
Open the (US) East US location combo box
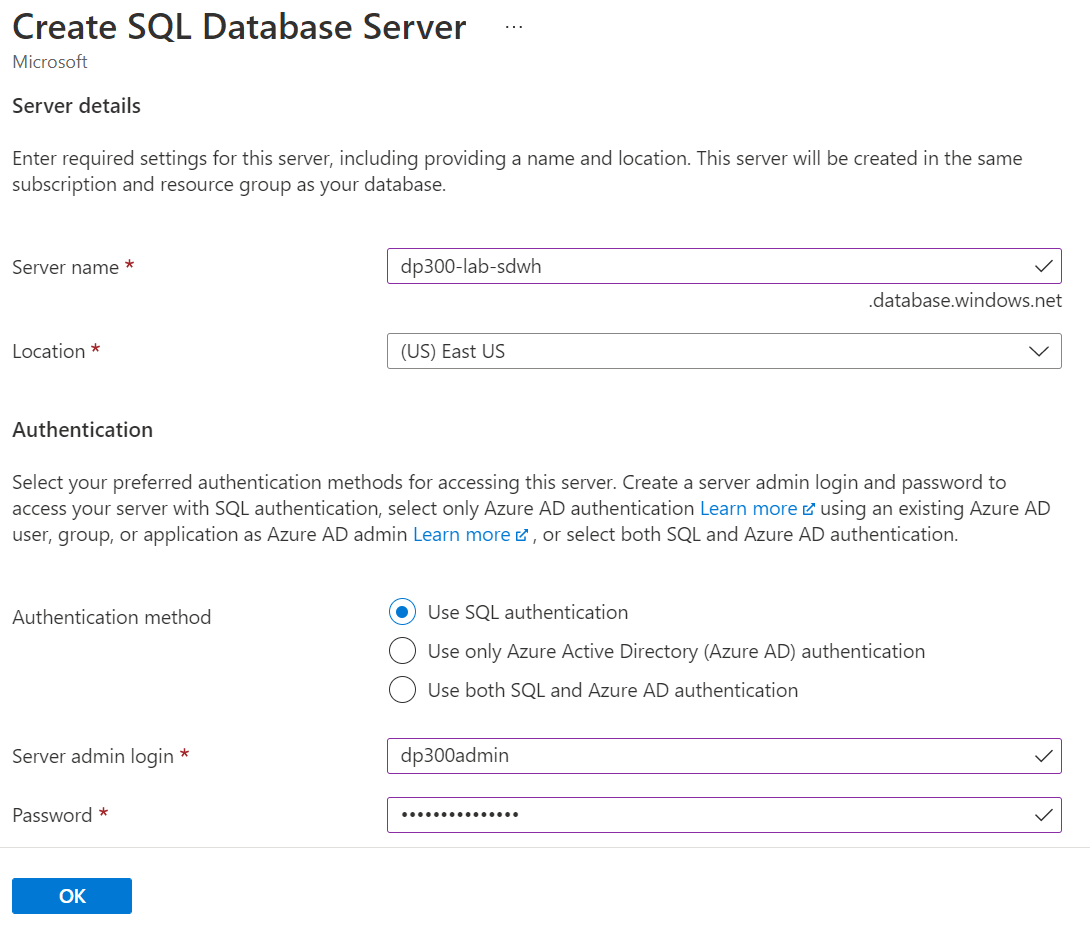(700, 351)
